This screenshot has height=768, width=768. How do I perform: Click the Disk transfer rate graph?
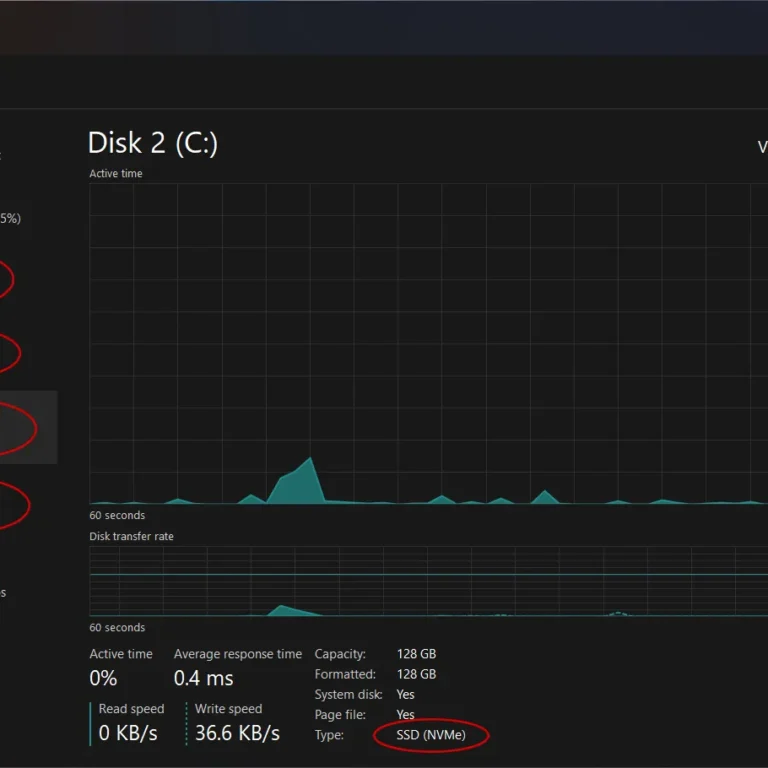429,581
